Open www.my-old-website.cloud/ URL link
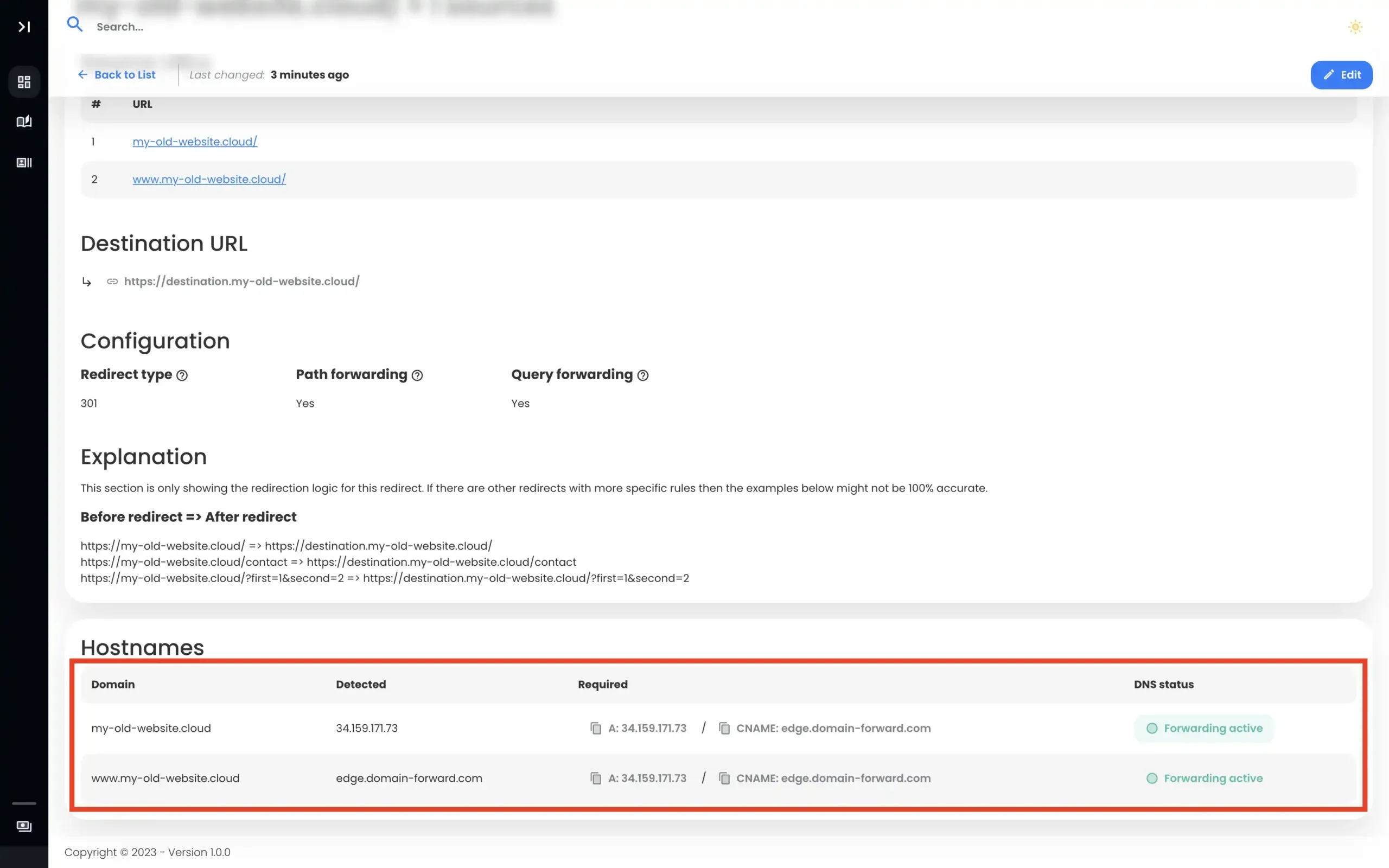 click(209, 178)
